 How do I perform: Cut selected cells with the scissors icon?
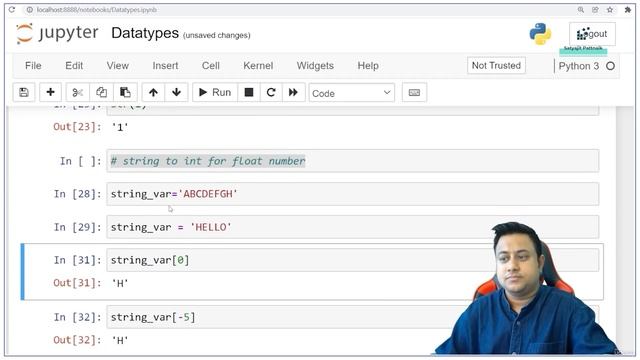[x=78, y=93]
